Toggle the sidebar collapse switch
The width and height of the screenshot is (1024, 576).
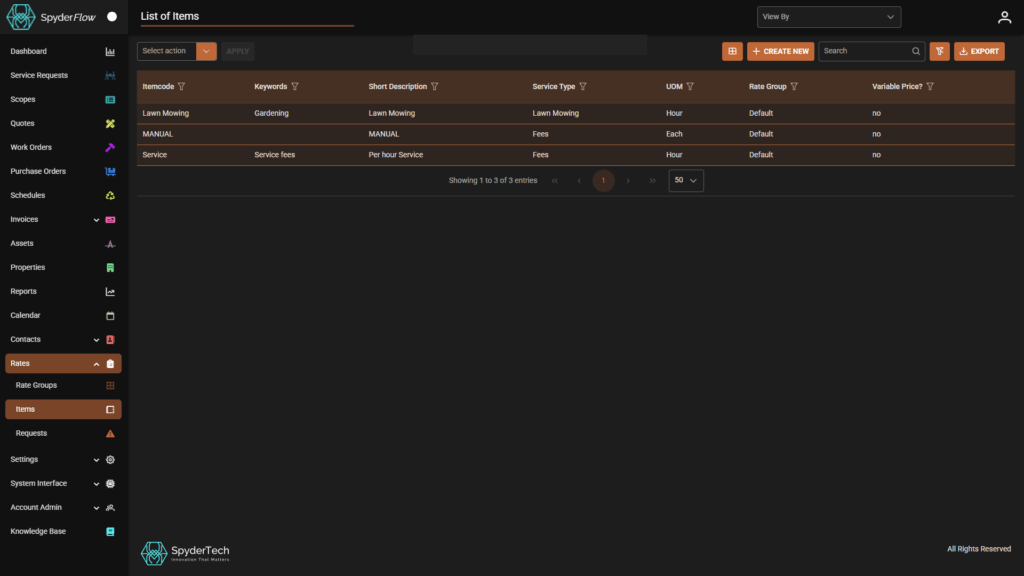(112, 17)
